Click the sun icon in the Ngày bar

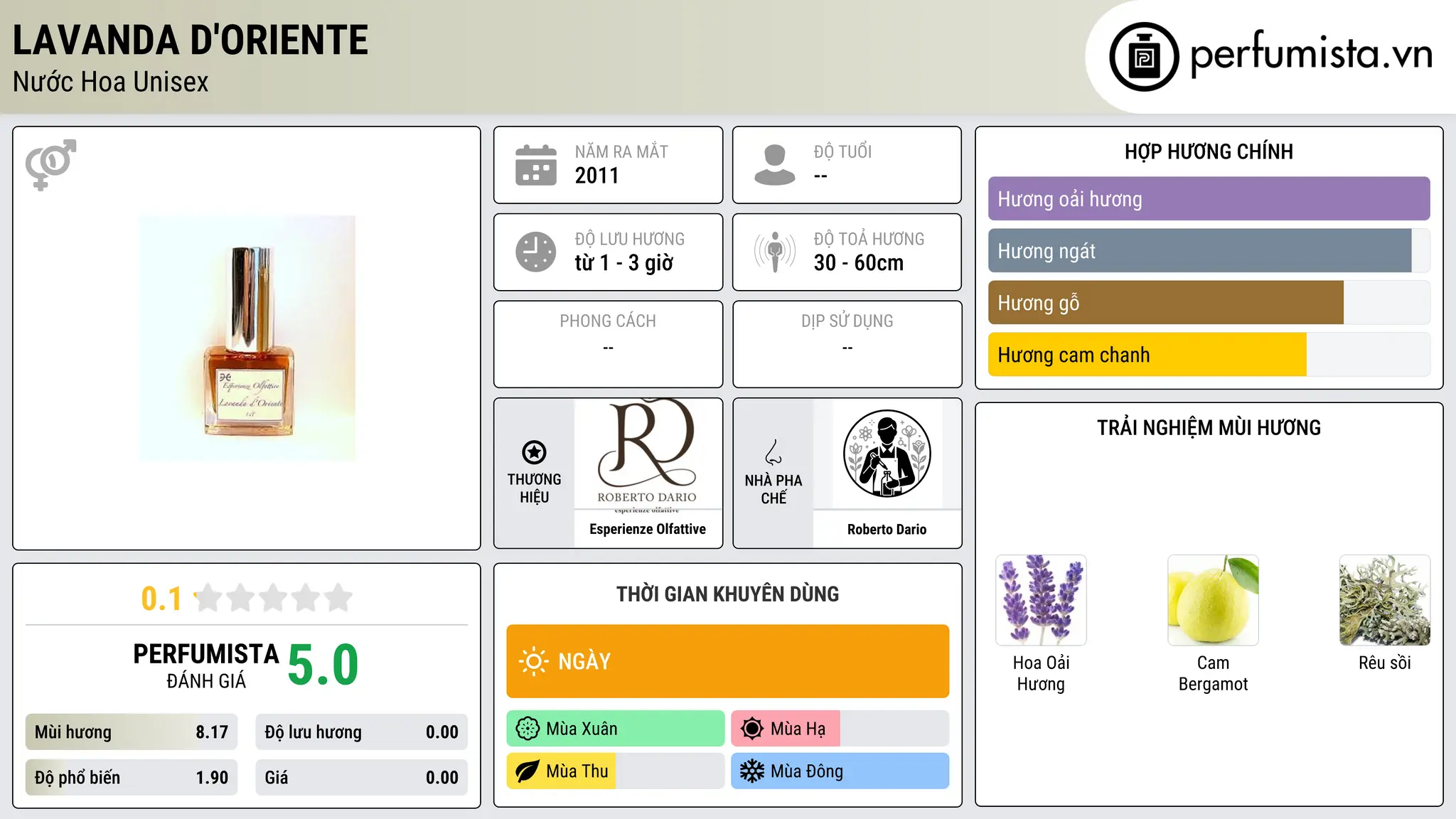533,661
